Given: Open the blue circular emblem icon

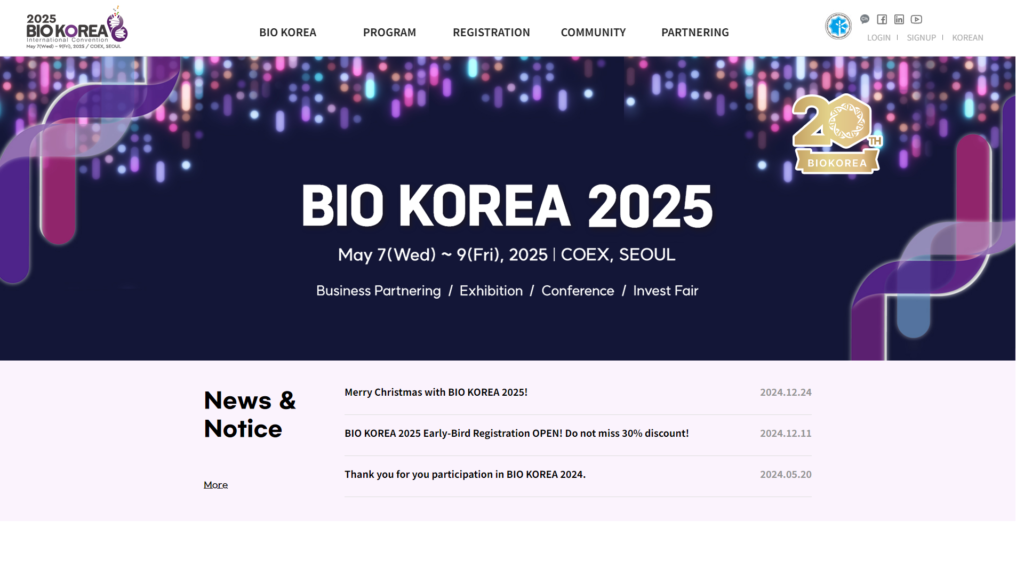Looking at the screenshot, I should click(838, 26).
